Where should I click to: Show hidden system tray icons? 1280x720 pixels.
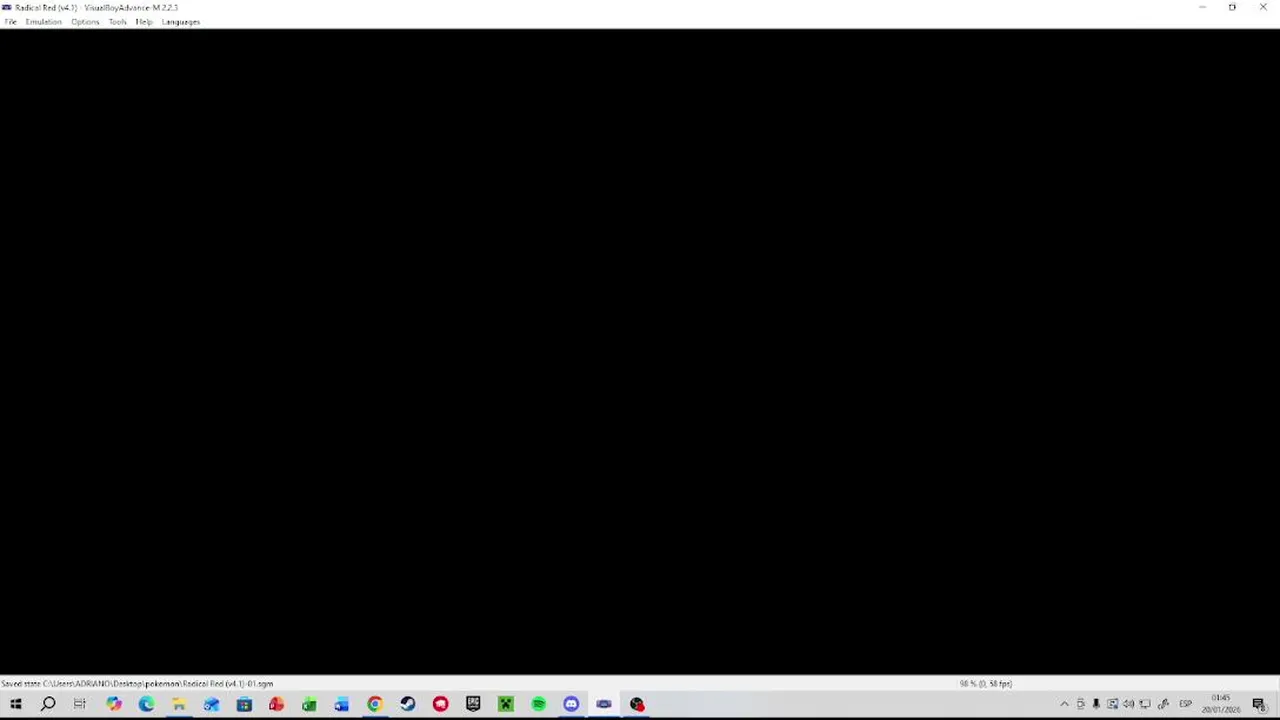point(1064,704)
